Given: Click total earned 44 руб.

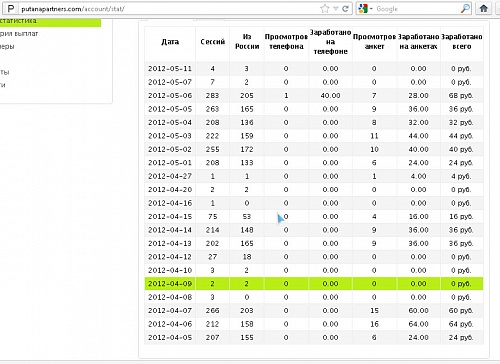Looking at the screenshot, I should coord(461,136).
